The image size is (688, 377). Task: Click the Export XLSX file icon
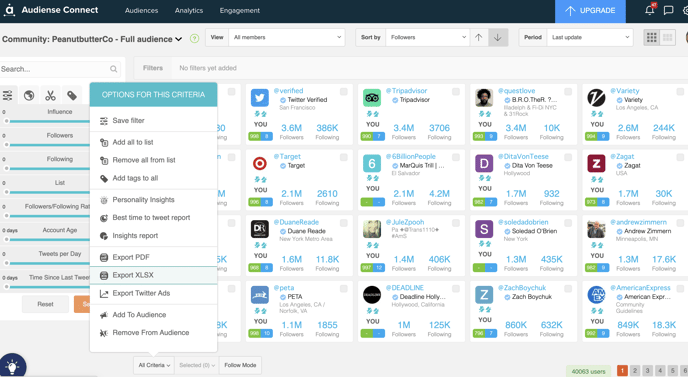click(104, 275)
